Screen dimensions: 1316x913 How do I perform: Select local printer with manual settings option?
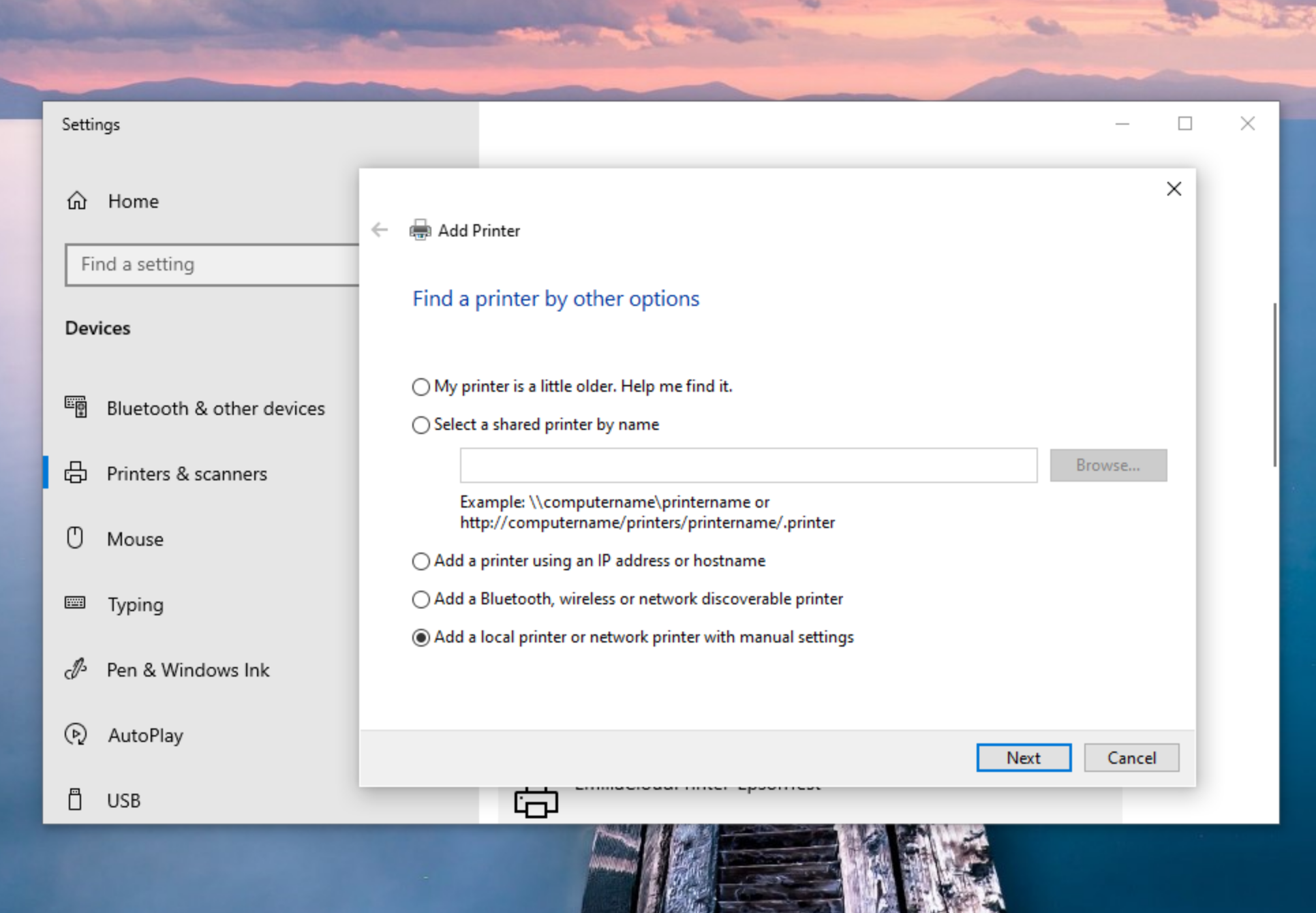(x=421, y=638)
